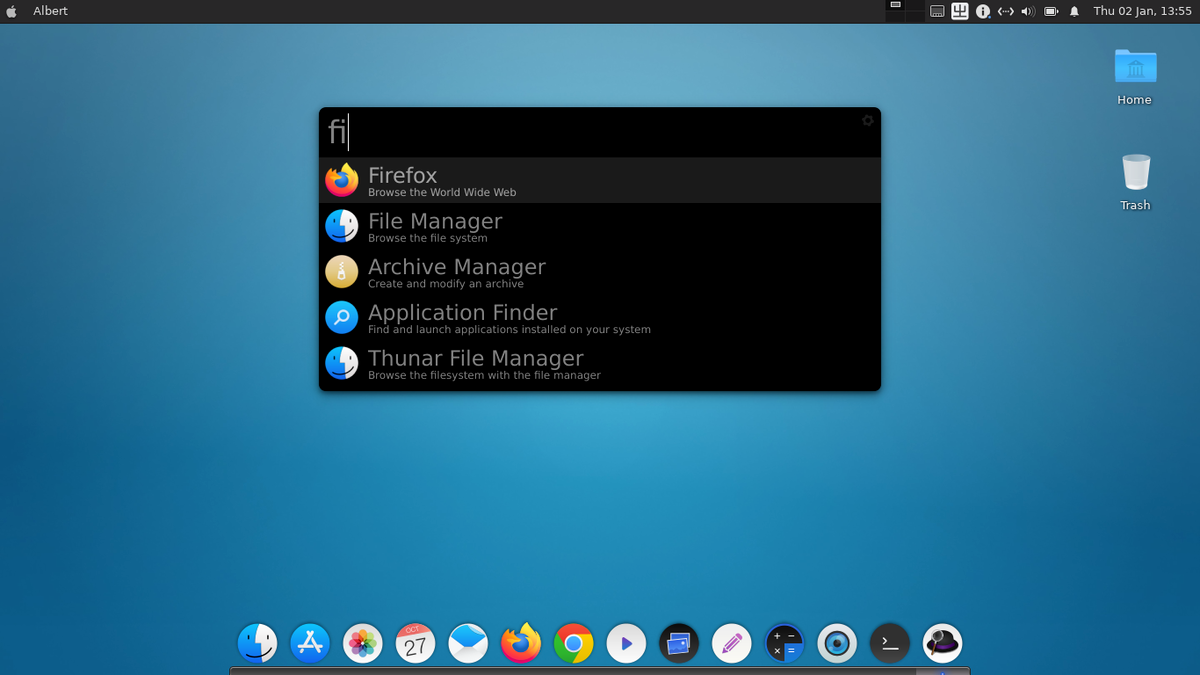Image resolution: width=1200 pixels, height=675 pixels.
Task: Launch the Calculator from the dock
Action: [784, 643]
